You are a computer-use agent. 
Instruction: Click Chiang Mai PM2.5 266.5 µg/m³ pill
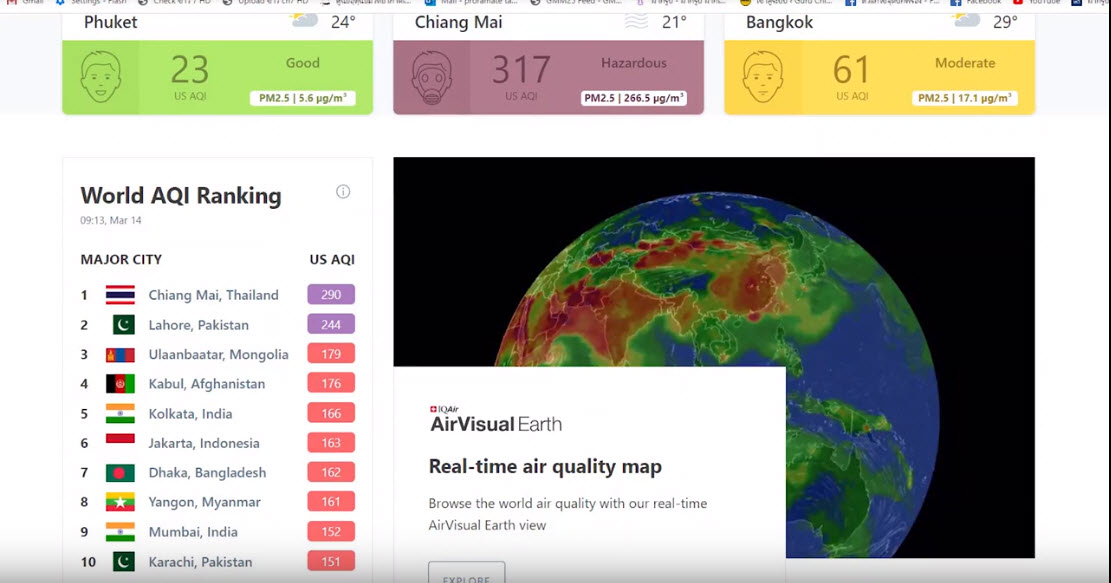633,98
